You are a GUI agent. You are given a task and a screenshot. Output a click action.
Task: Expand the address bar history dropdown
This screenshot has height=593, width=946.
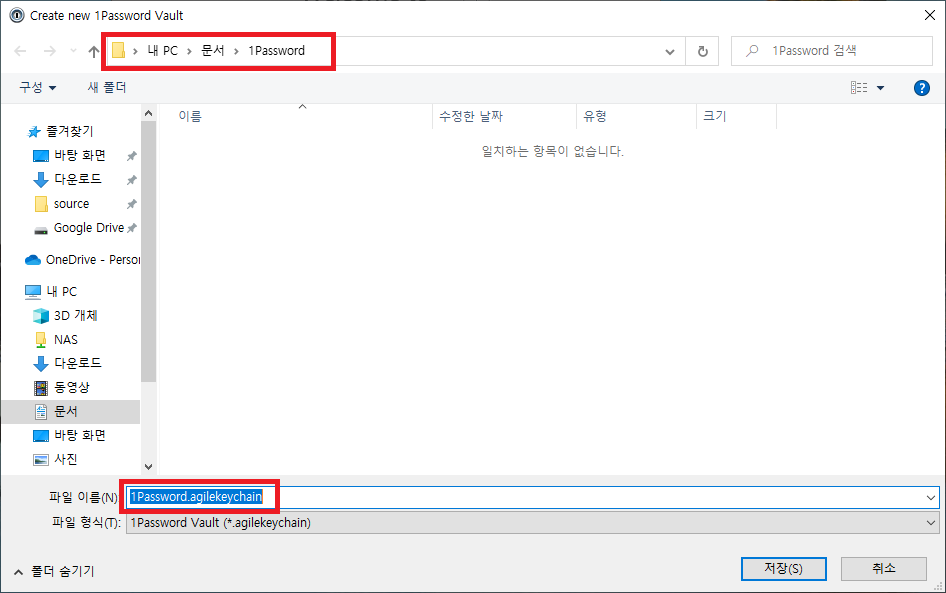670,51
